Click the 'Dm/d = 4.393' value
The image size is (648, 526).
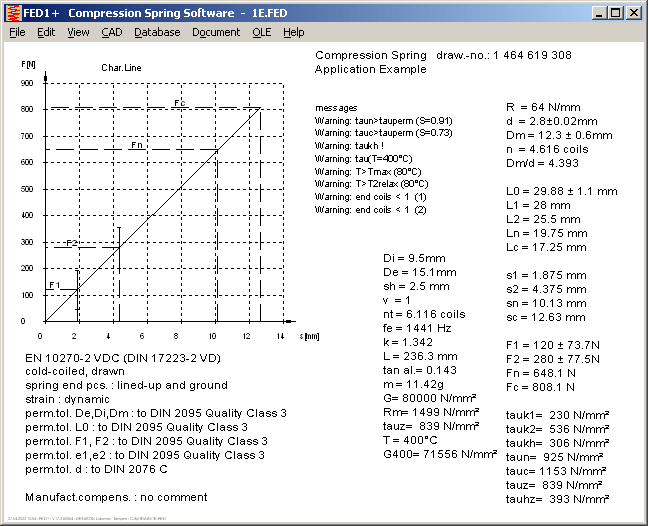pyautogui.click(x=542, y=163)
